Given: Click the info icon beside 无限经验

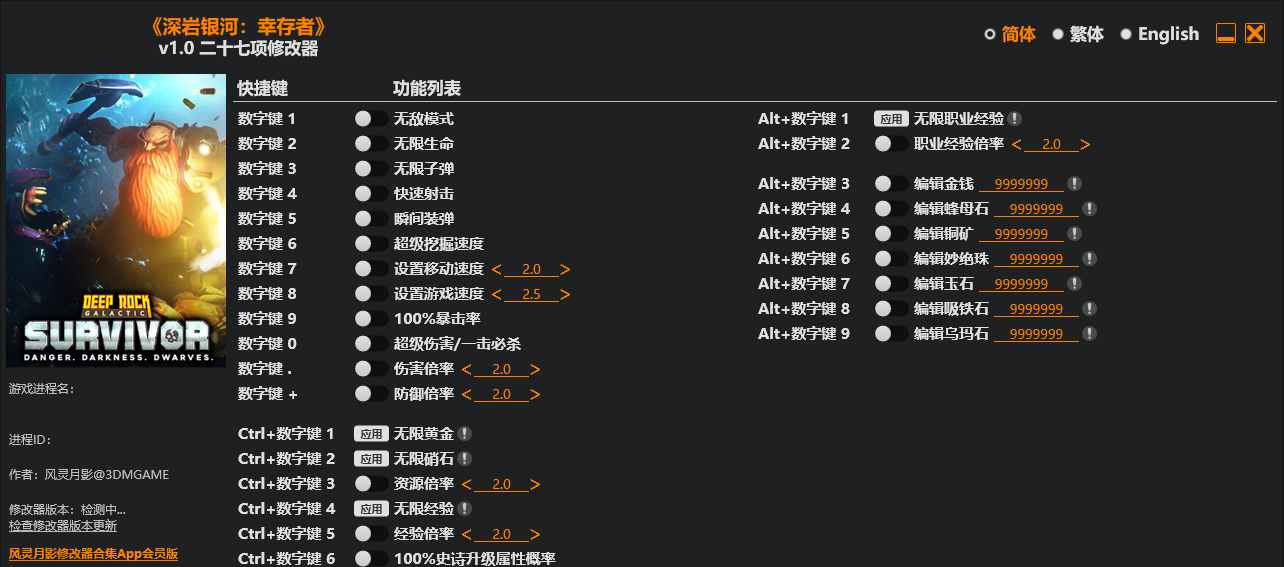Looking at the screenshot, I should click(465, 509).
